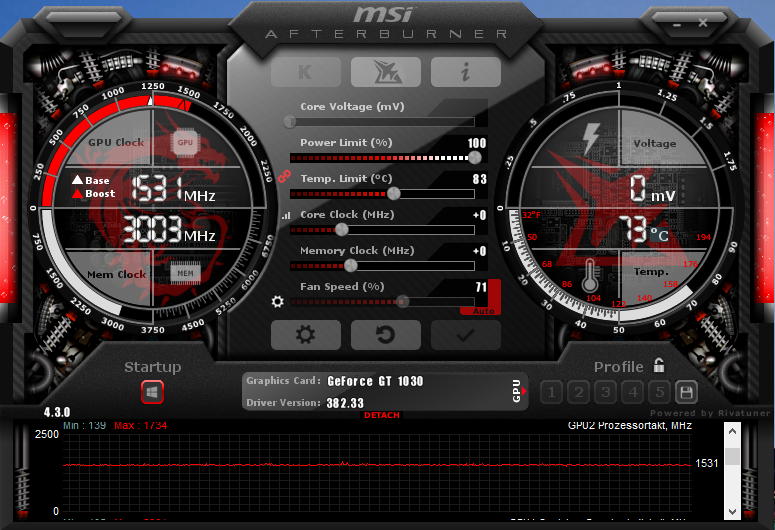Click the lightning bolt voltage icon
The image size is (775, 530).
tap(591, 138)
